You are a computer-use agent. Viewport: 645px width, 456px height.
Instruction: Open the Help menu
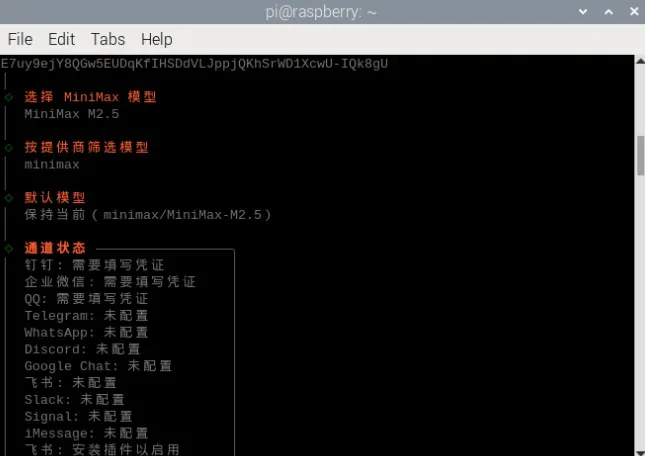coord(157,39)
